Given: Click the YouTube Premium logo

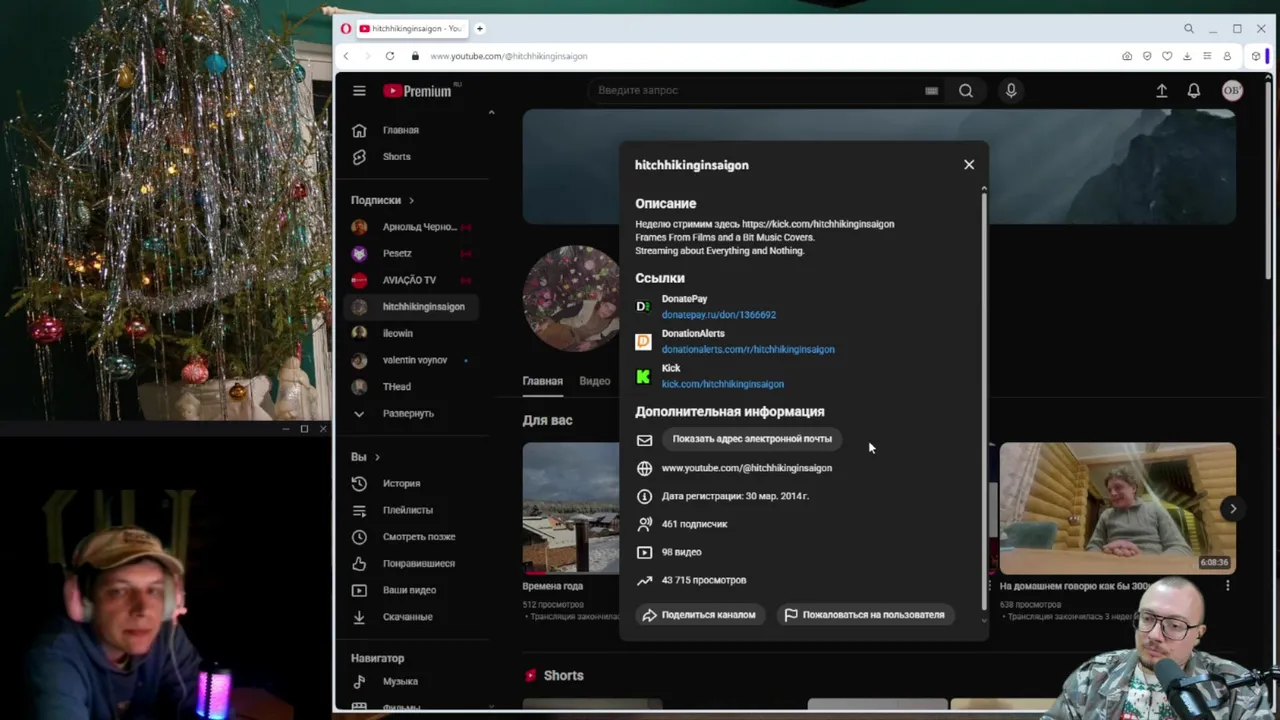Looking at the screenshot, I should click(417, 91).
